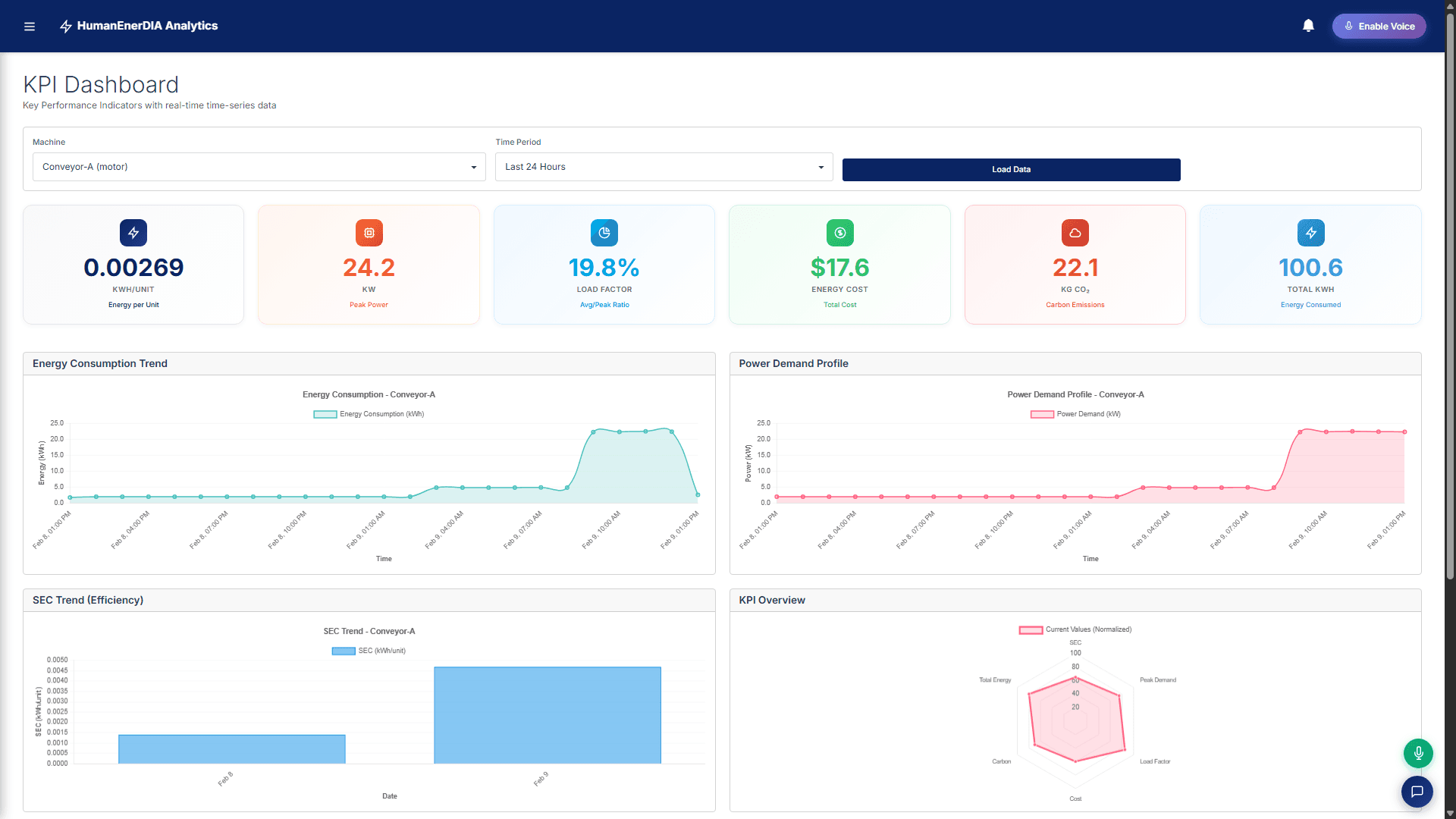Click the HumanEnerDIA lightning bolt logo

tap(65, 25)
